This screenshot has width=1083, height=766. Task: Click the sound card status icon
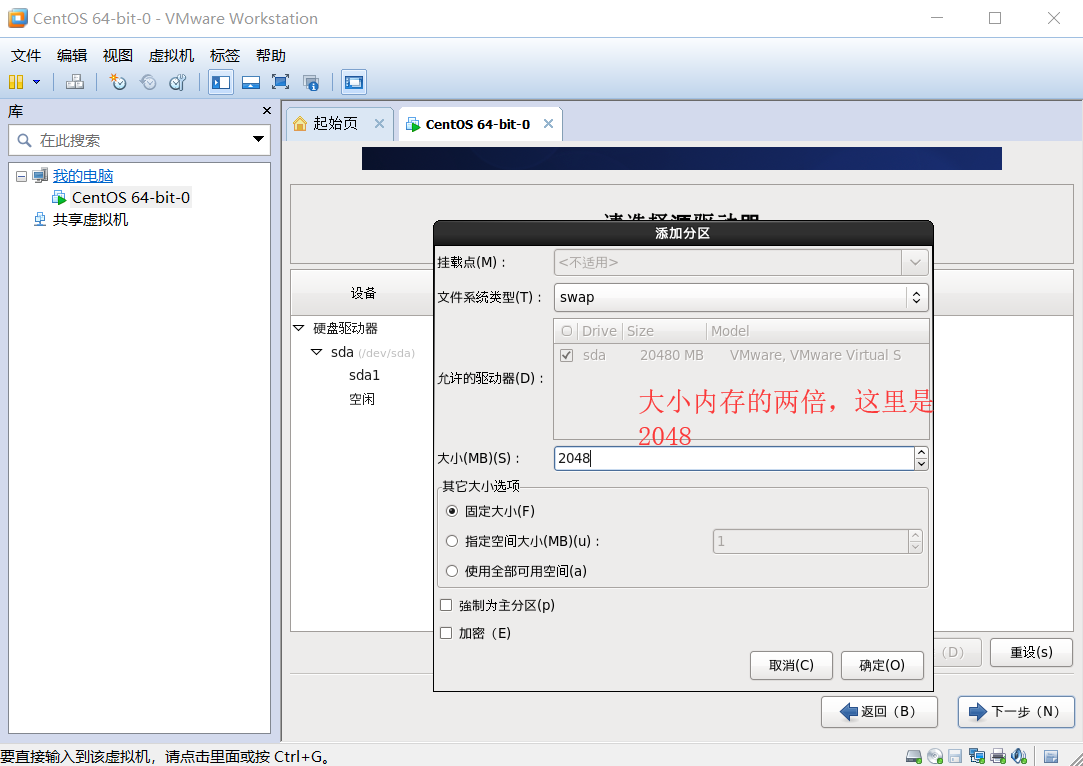coord(1019,756)
